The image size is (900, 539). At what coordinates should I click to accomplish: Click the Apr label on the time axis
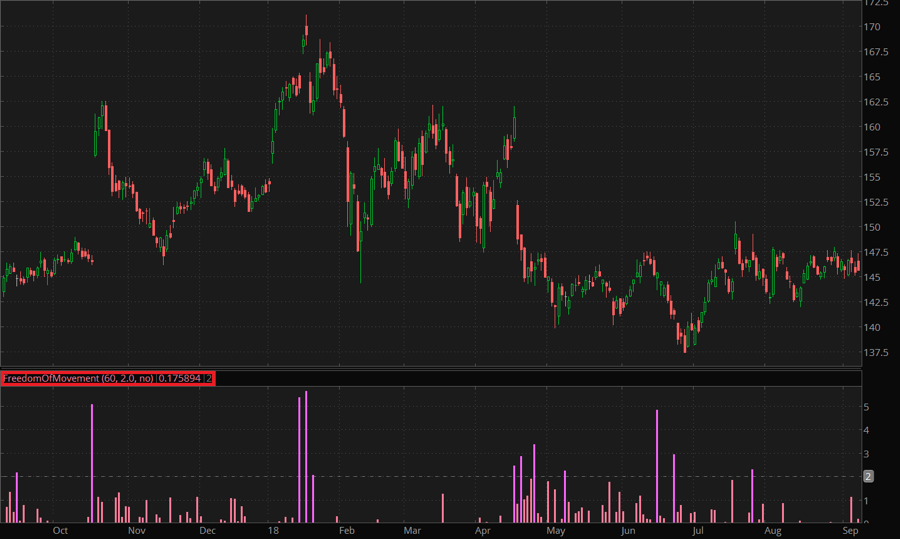[x=484, y=531]
